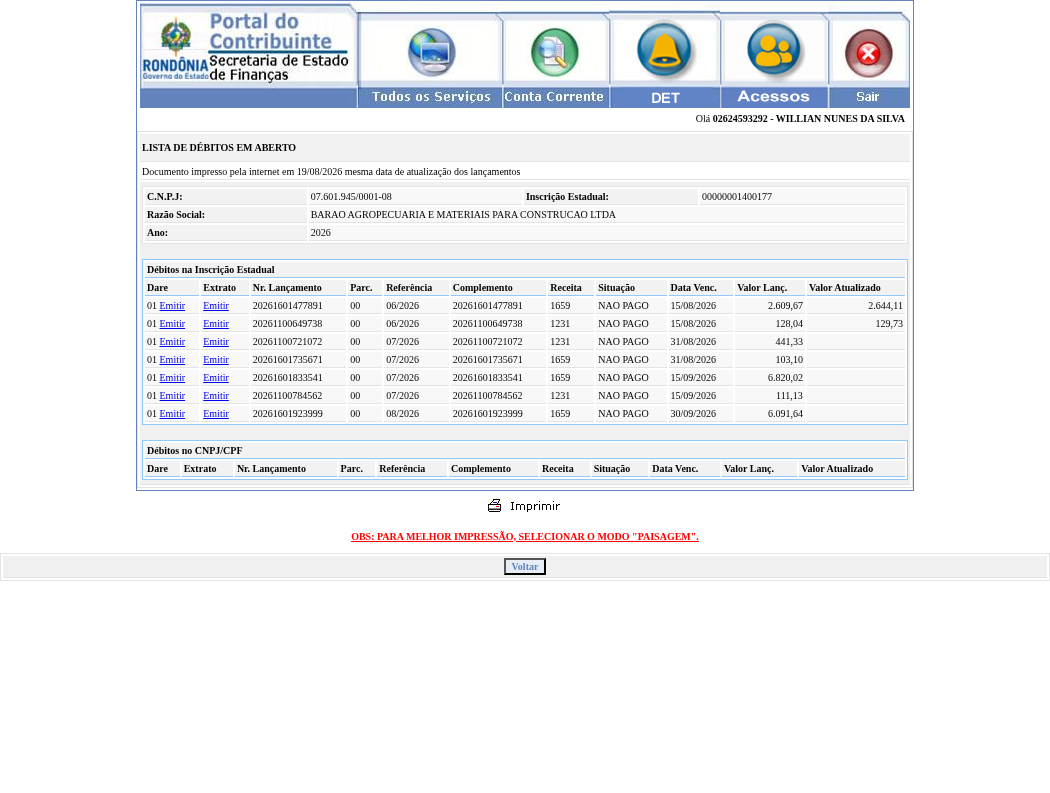Click the Acessos users icon
Image resolution: width=1050 pixels, height=793 pixels.
click(774, 51)
